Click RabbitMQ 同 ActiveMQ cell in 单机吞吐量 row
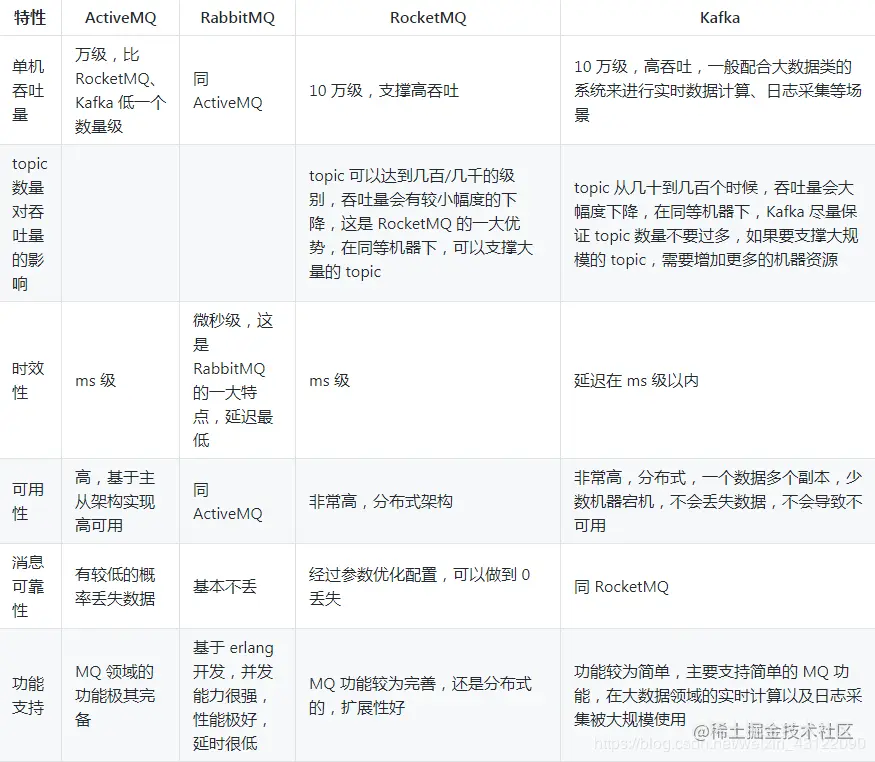This screenshot has width=875, height=762. click(237, 90)
